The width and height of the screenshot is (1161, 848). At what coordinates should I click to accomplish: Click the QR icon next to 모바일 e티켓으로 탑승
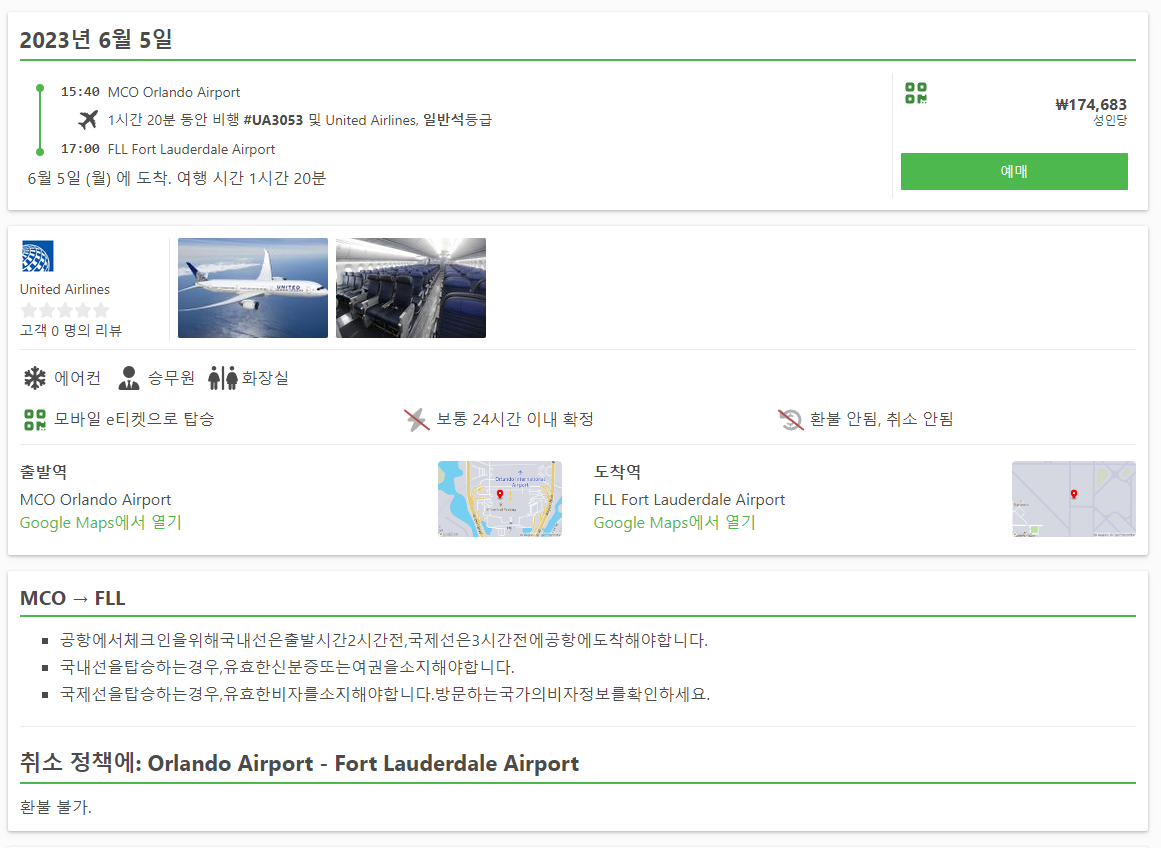point(35,420)
